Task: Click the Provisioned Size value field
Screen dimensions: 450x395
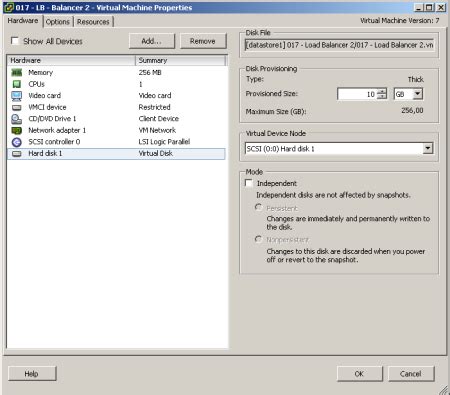Action: click(357, 94)
